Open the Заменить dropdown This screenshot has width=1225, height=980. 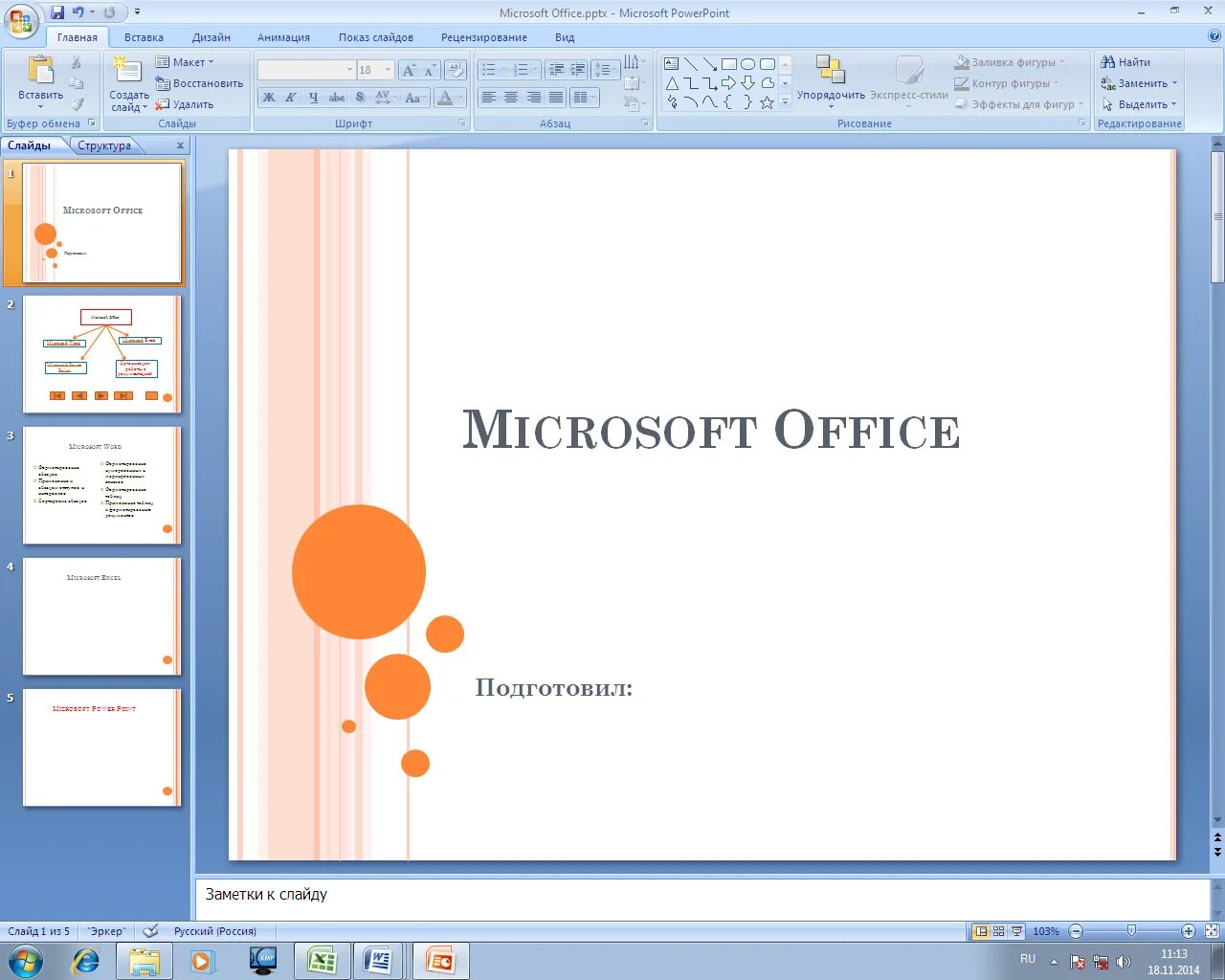pyautogui.click(x=1139, y=83)
